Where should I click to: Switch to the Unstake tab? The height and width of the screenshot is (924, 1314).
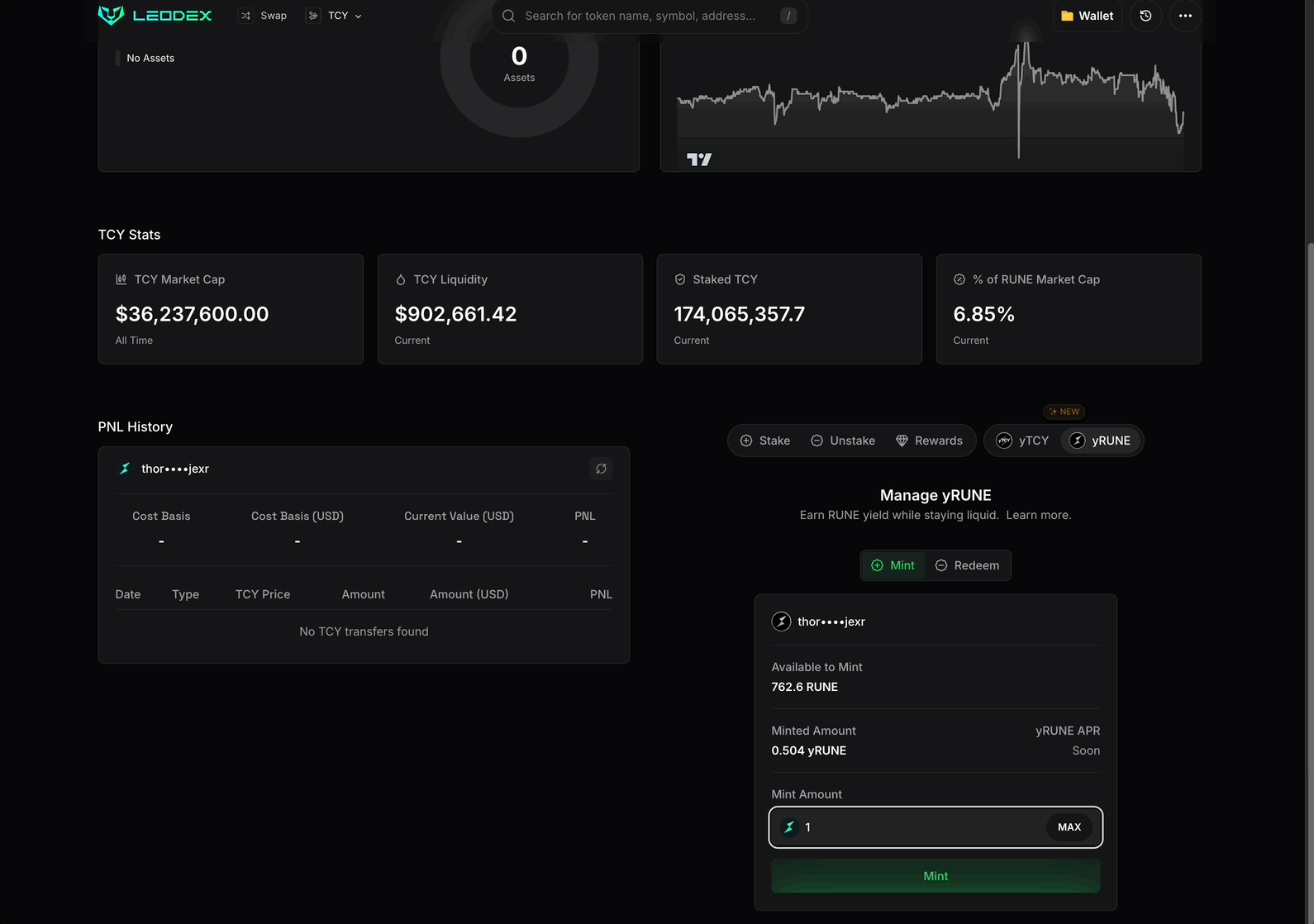point(842,441)
